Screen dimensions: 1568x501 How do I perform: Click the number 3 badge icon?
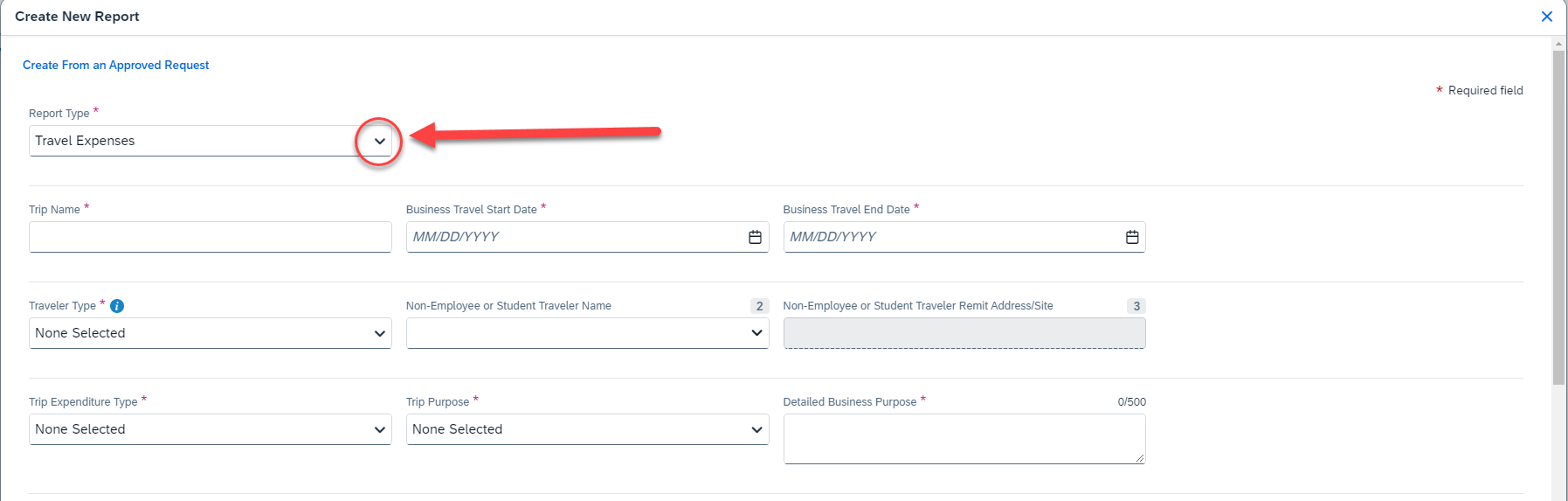[x=1136, y=306]
